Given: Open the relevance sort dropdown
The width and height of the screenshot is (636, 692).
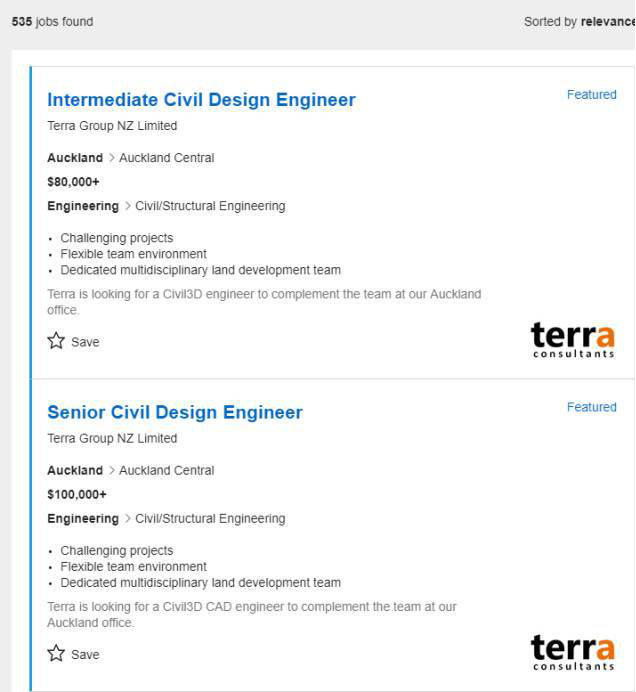Looking at the screenshot, I should [606, 22].
